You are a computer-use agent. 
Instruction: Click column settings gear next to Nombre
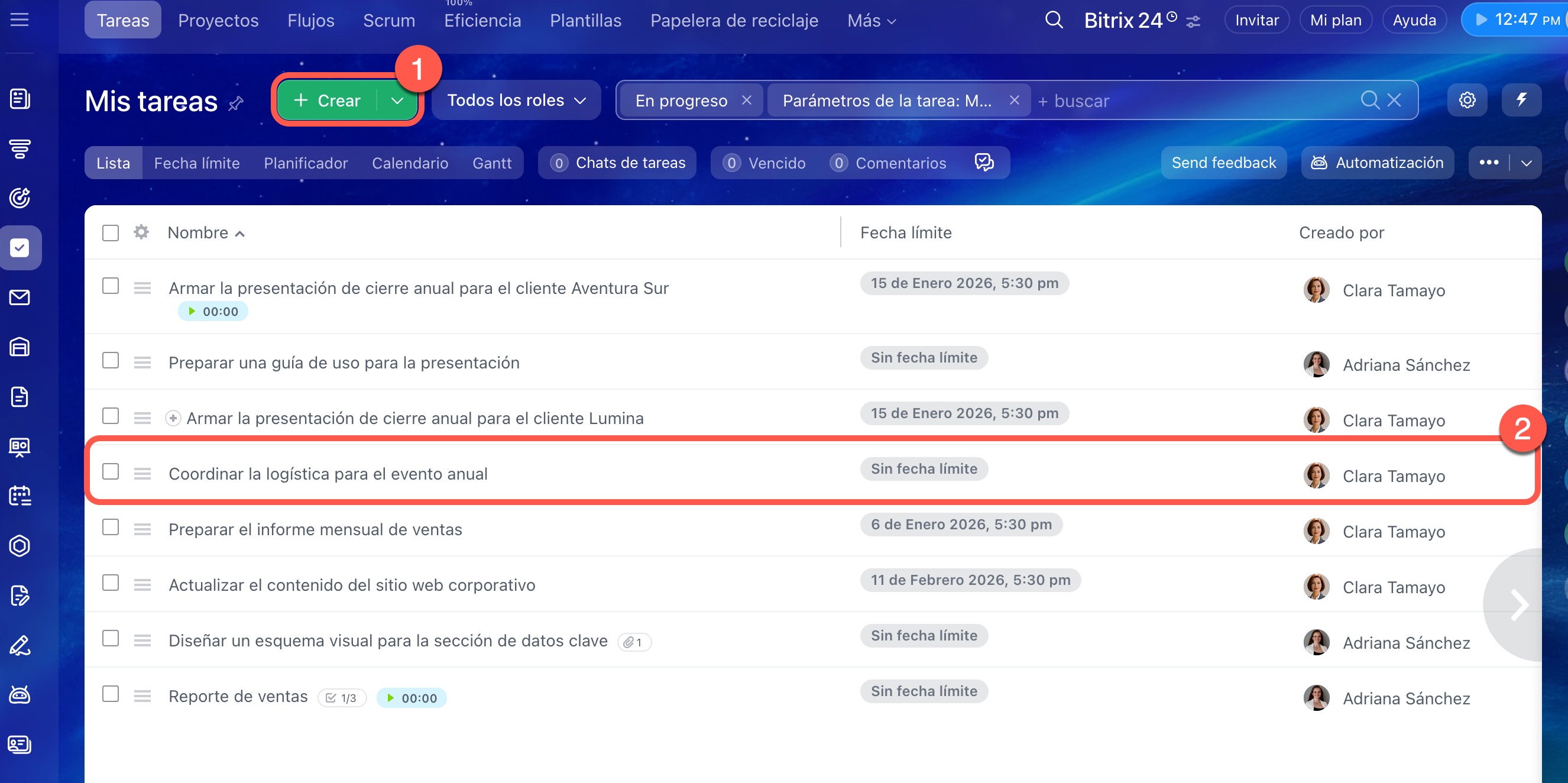pos(141,232)
